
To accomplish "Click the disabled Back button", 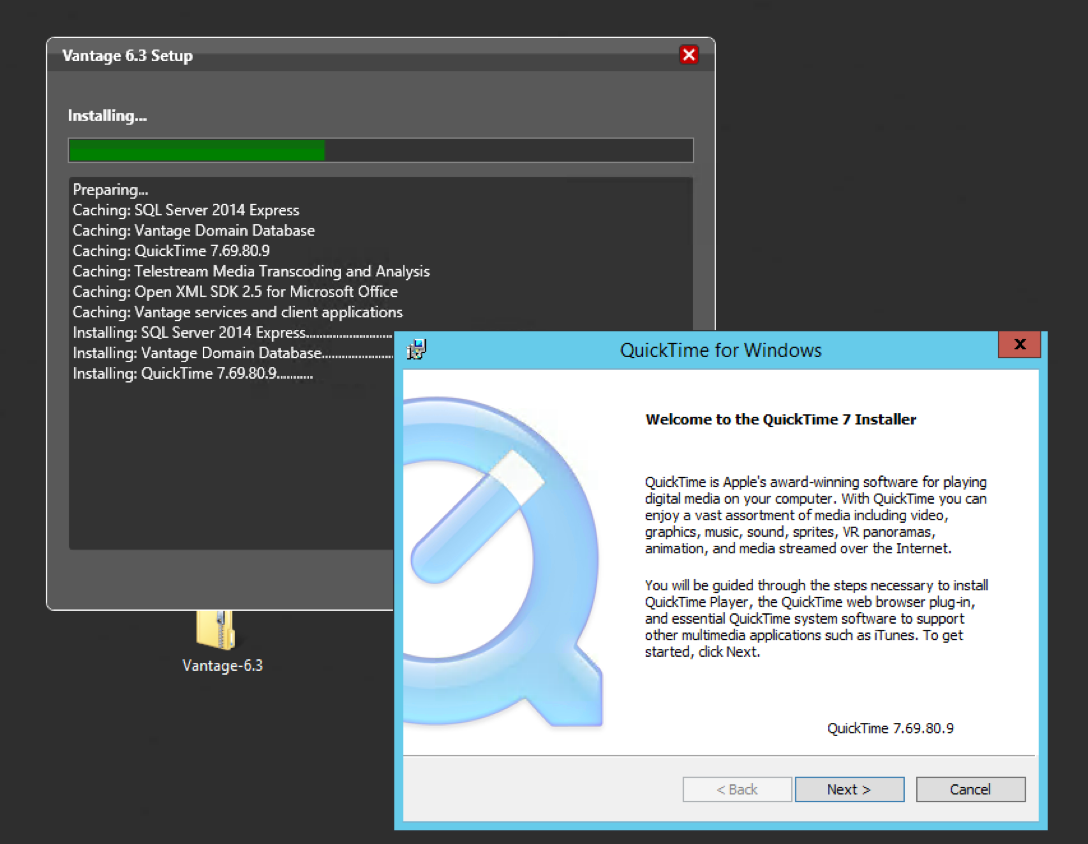I will [x=737, y=789].
